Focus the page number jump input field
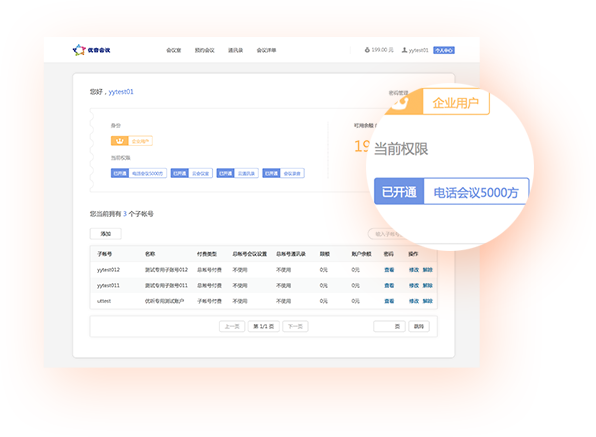 [389, 326]
